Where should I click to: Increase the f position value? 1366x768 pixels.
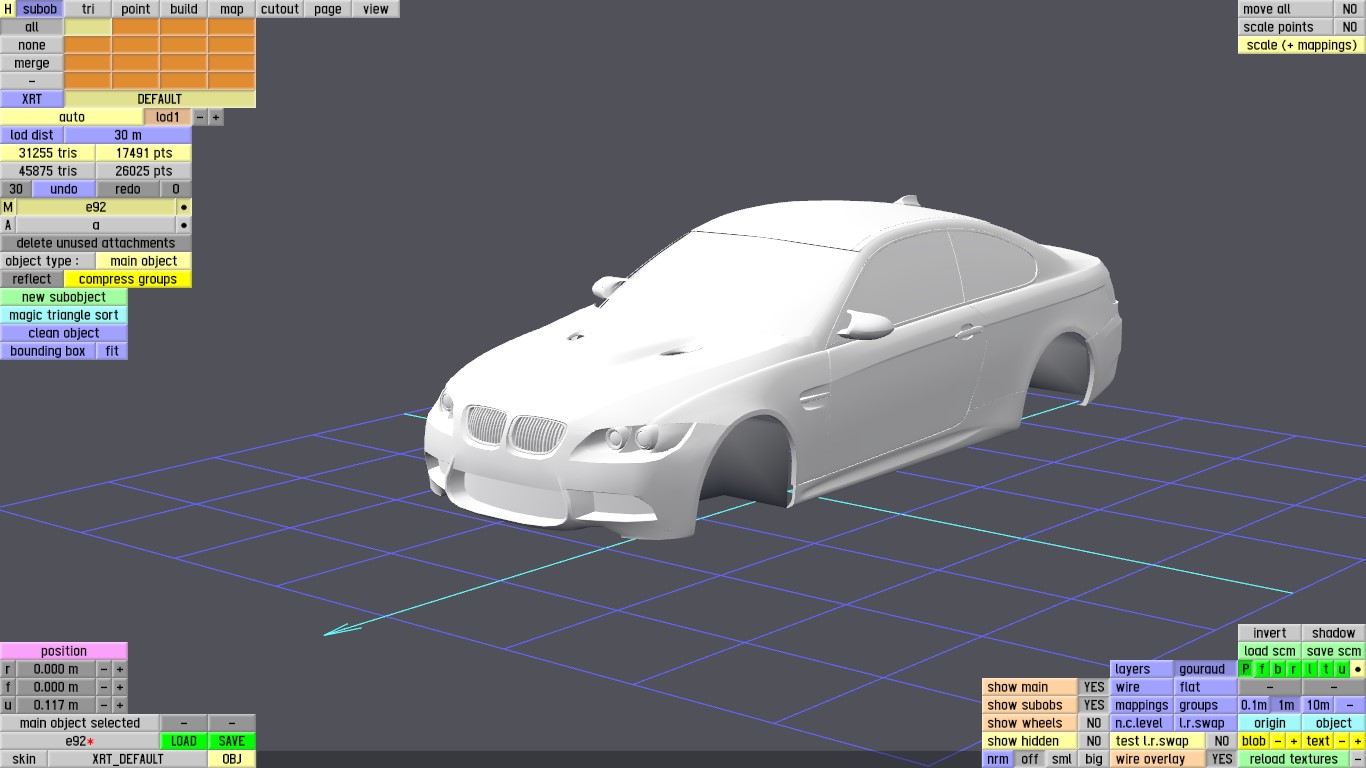120,687
